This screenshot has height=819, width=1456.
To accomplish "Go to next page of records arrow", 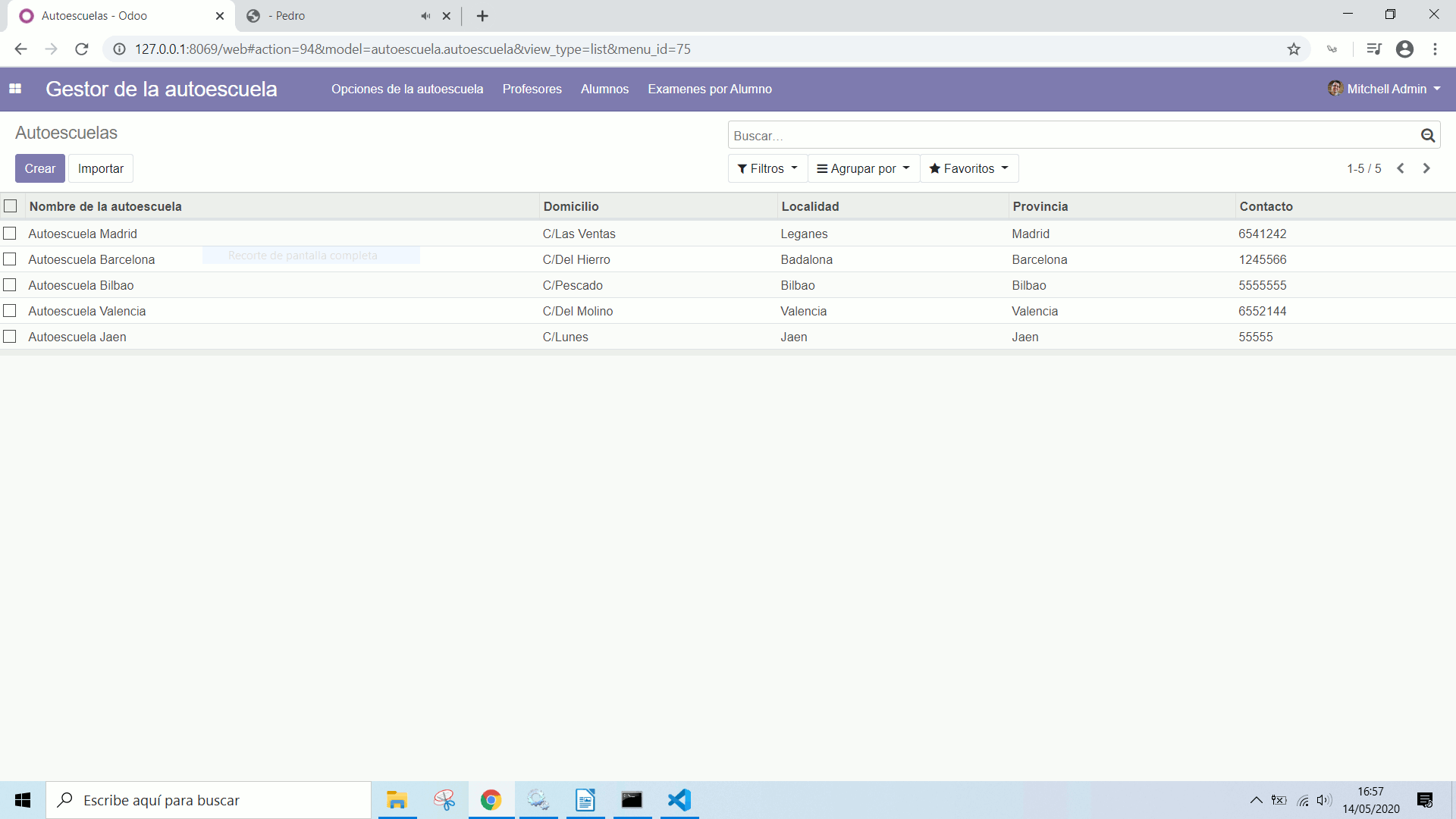I will coord(1426,168).
